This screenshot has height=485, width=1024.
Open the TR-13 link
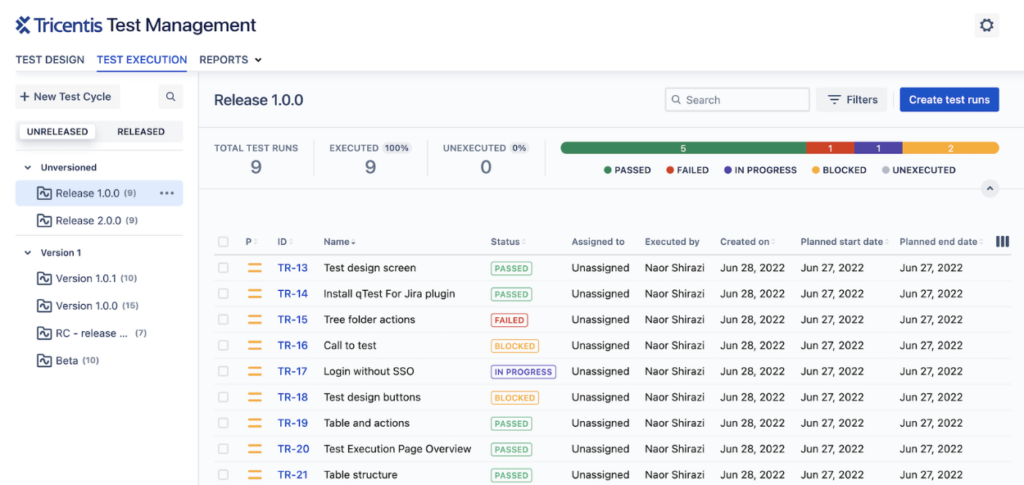click(x=293, y=268)
